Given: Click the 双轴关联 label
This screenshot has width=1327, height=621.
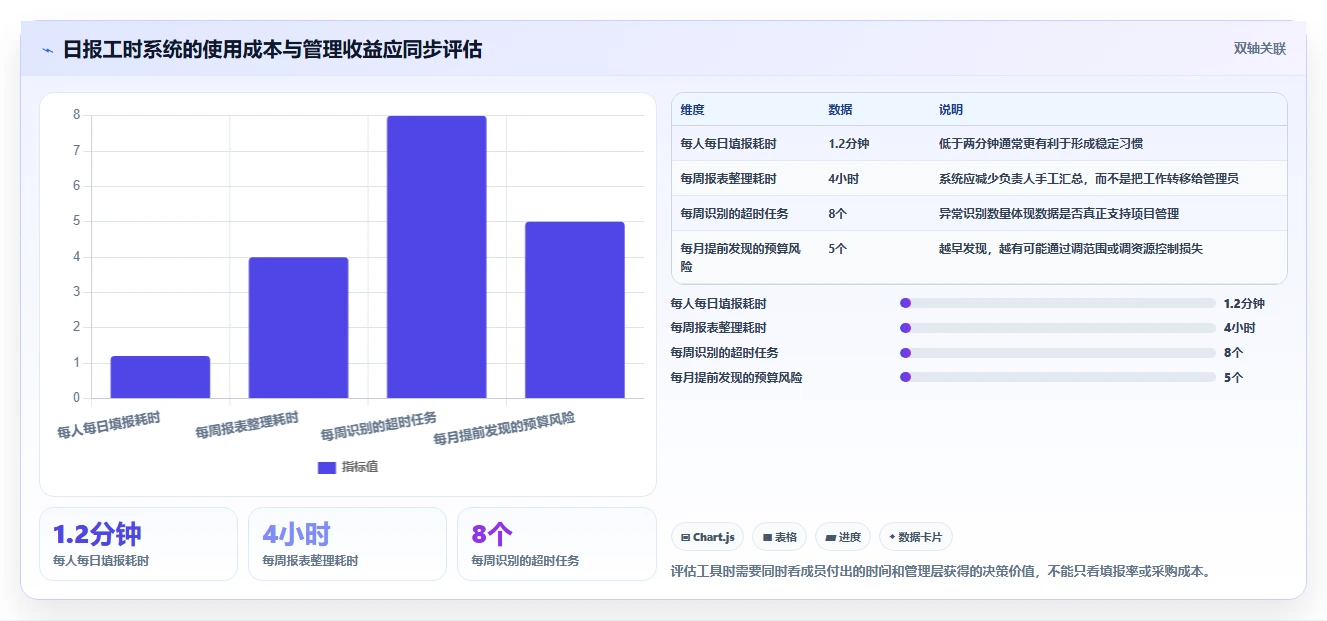Looking at the screenshot, I should click(x=1259, y=48).
